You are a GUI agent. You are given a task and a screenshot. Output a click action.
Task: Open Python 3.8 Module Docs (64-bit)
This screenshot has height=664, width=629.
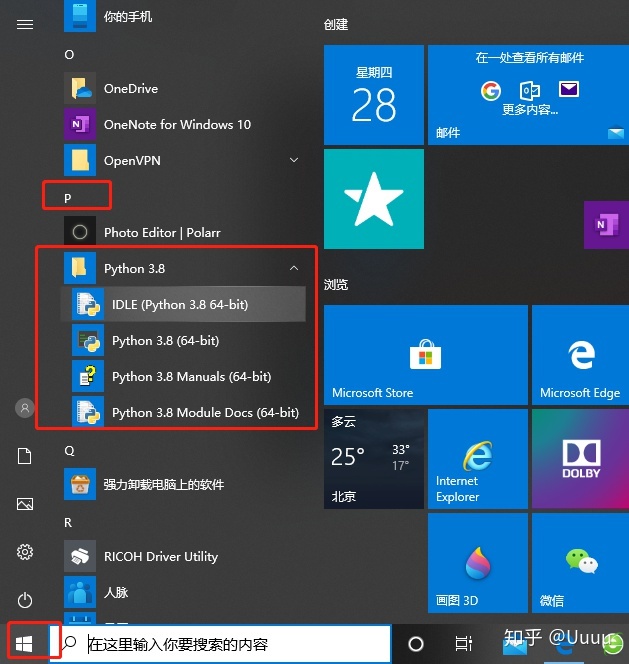point(183,412)
